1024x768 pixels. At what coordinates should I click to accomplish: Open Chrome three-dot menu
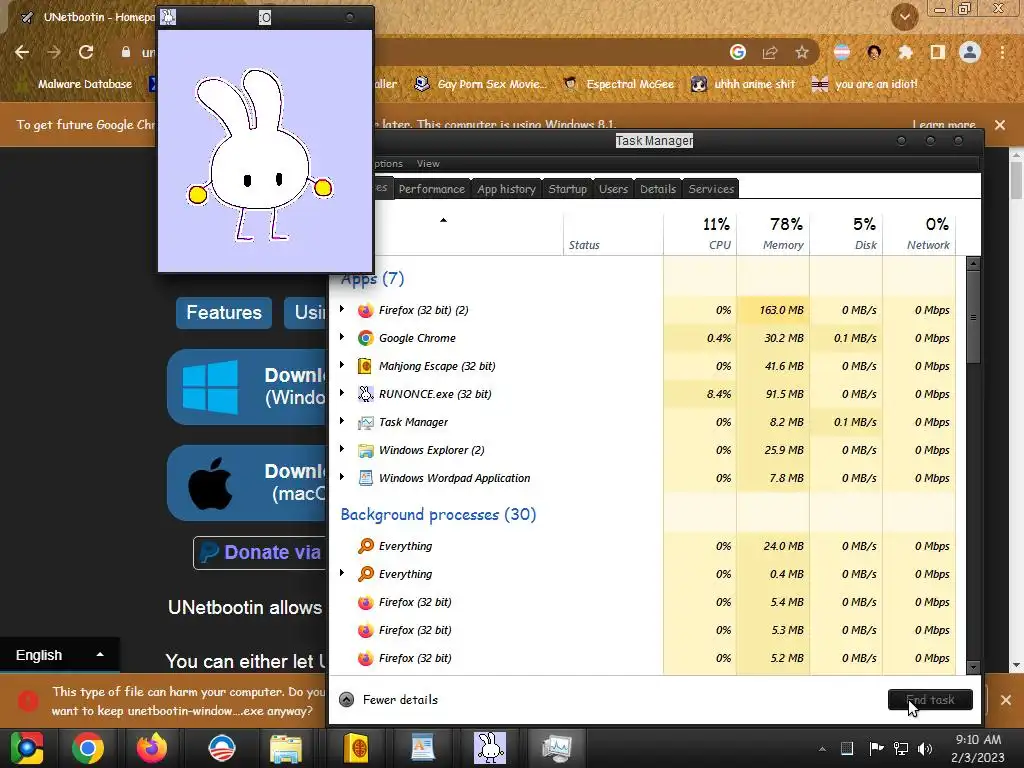click(x=1002, y=52)
